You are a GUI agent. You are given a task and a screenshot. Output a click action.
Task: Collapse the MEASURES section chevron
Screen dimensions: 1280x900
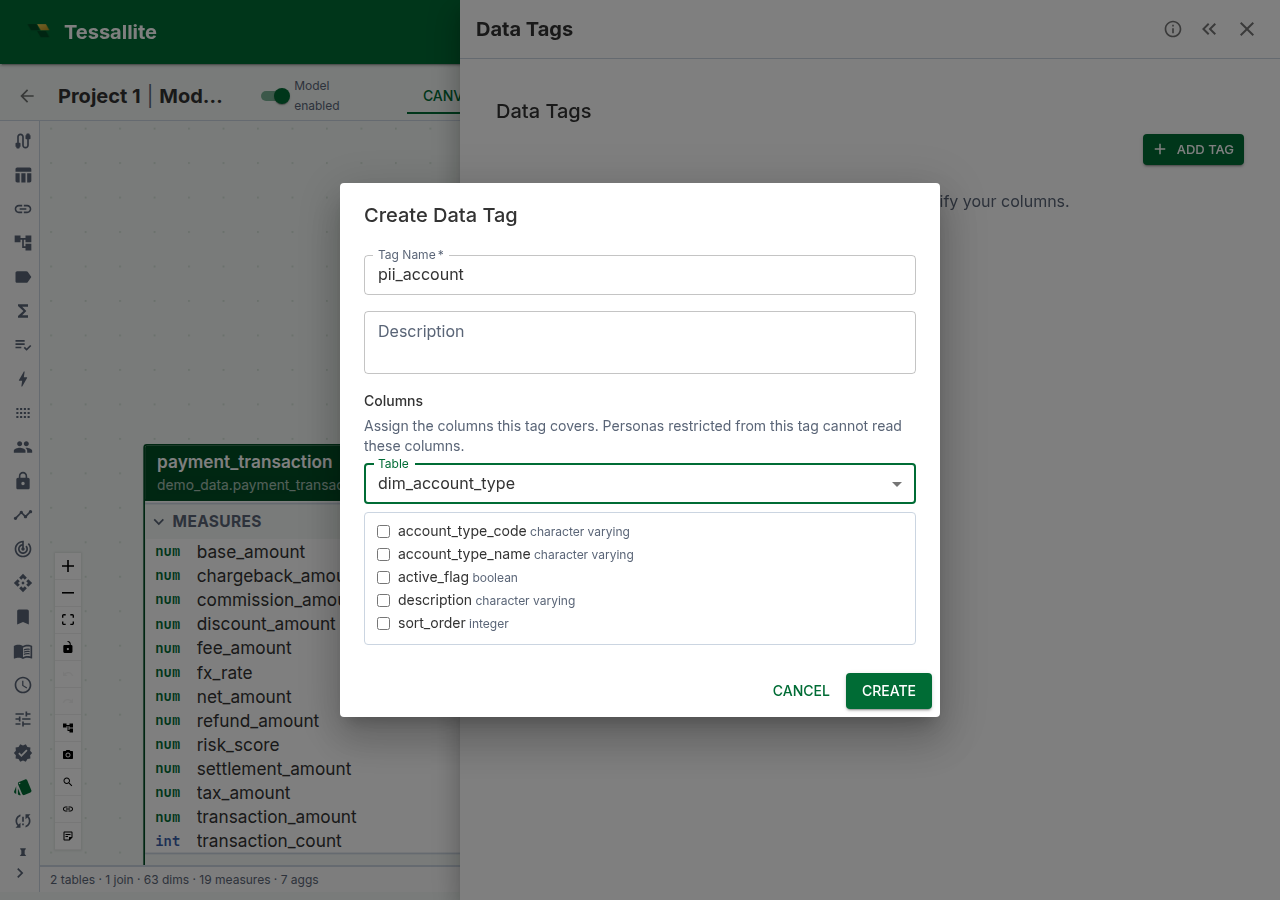click(159, 521)
